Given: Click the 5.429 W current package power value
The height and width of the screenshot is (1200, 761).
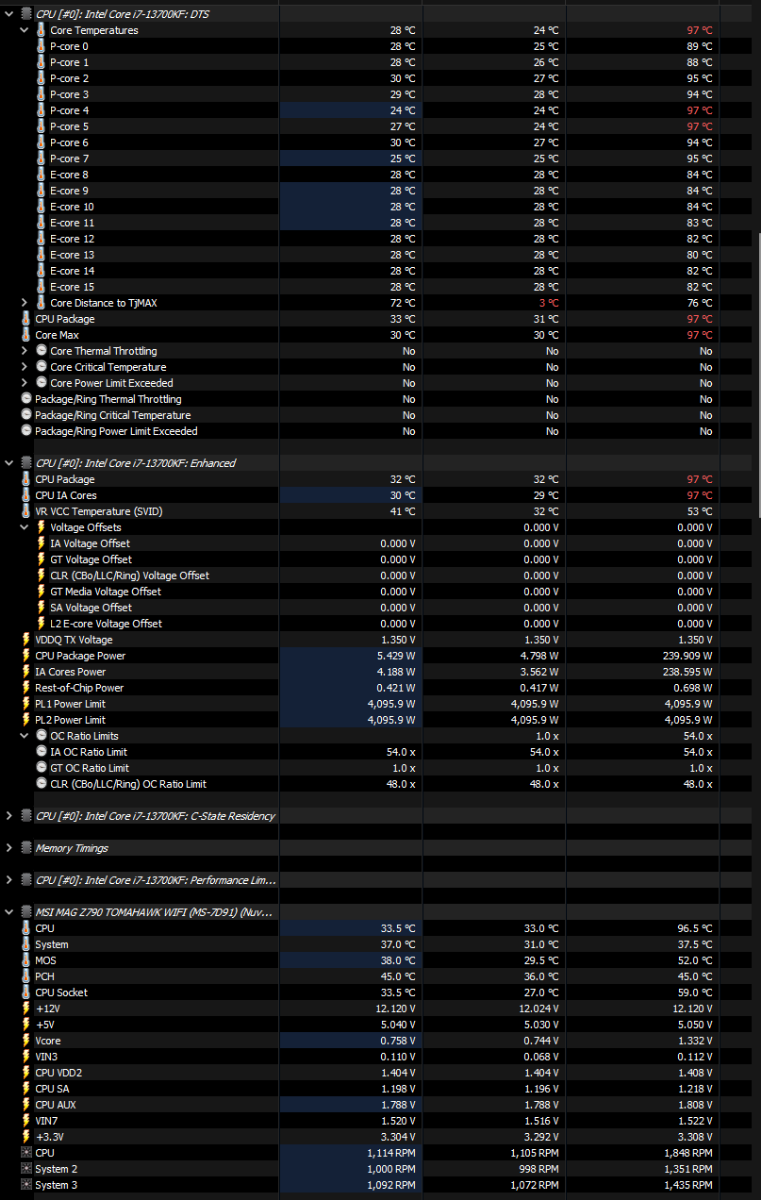Looking at the screenshot, I should [396, 655].
